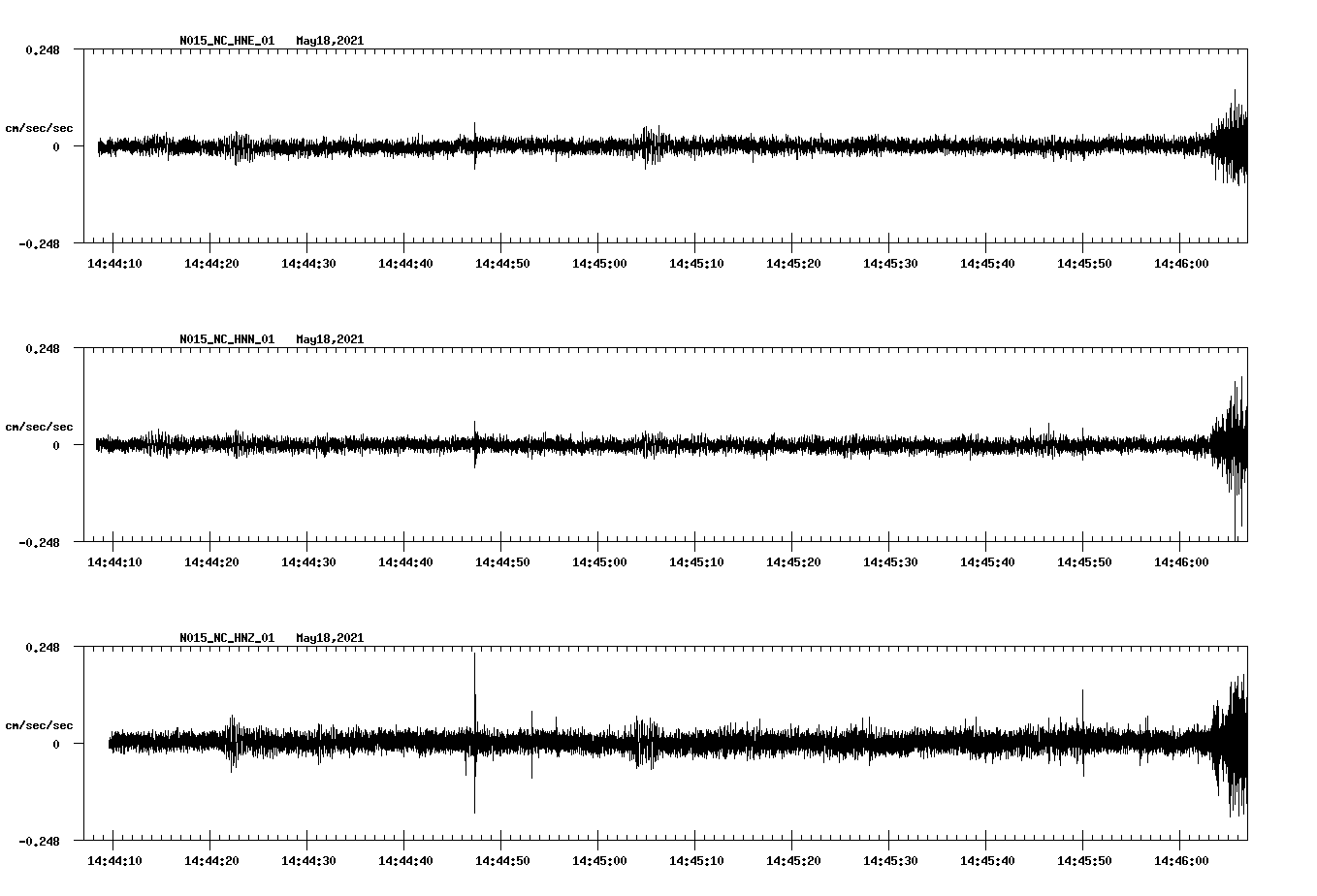
Task: Select the cm/sec/sec axis label on HNE plot
Action: [x=41, y=127]
